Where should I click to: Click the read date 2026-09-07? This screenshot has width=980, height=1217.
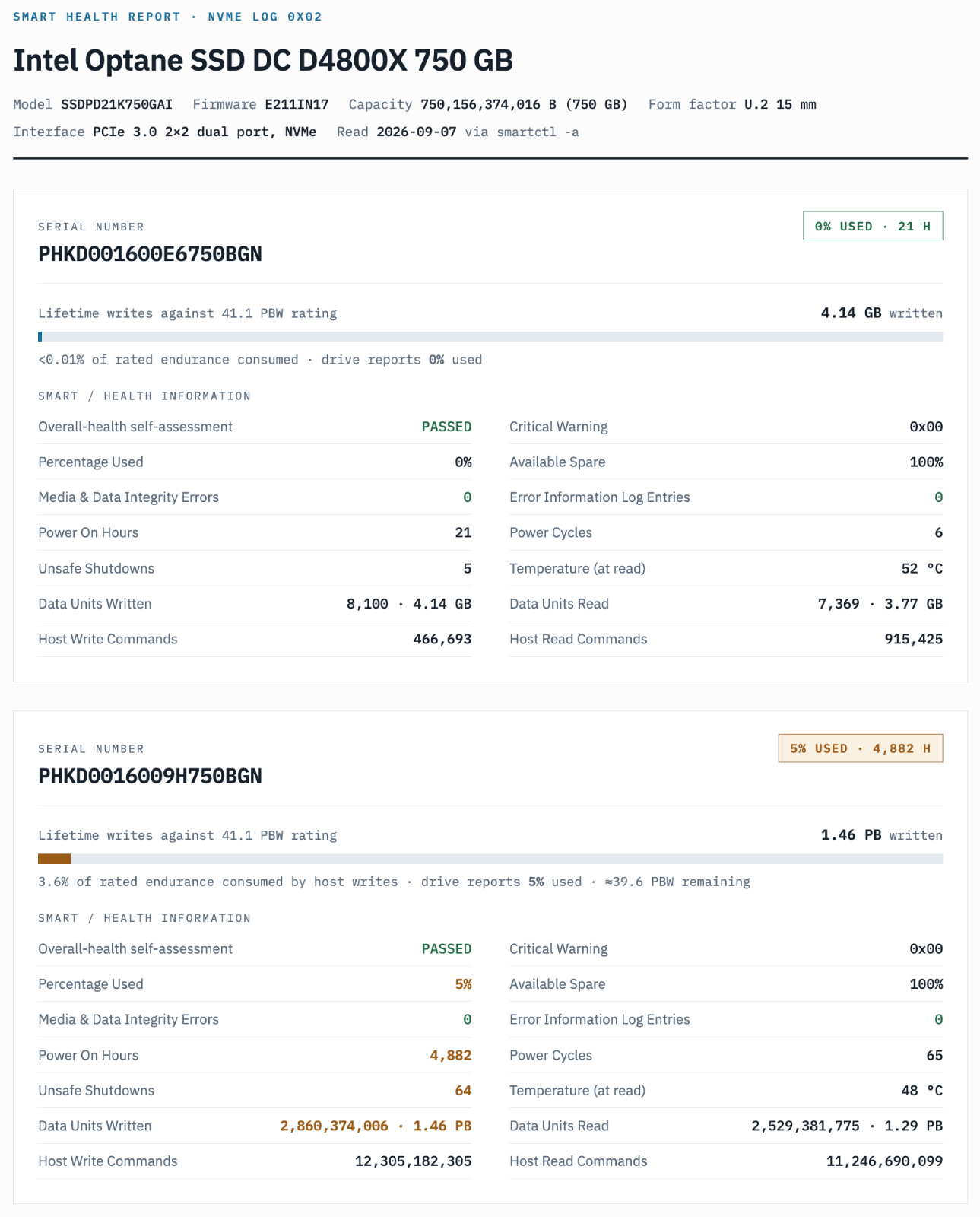[417, 132]
